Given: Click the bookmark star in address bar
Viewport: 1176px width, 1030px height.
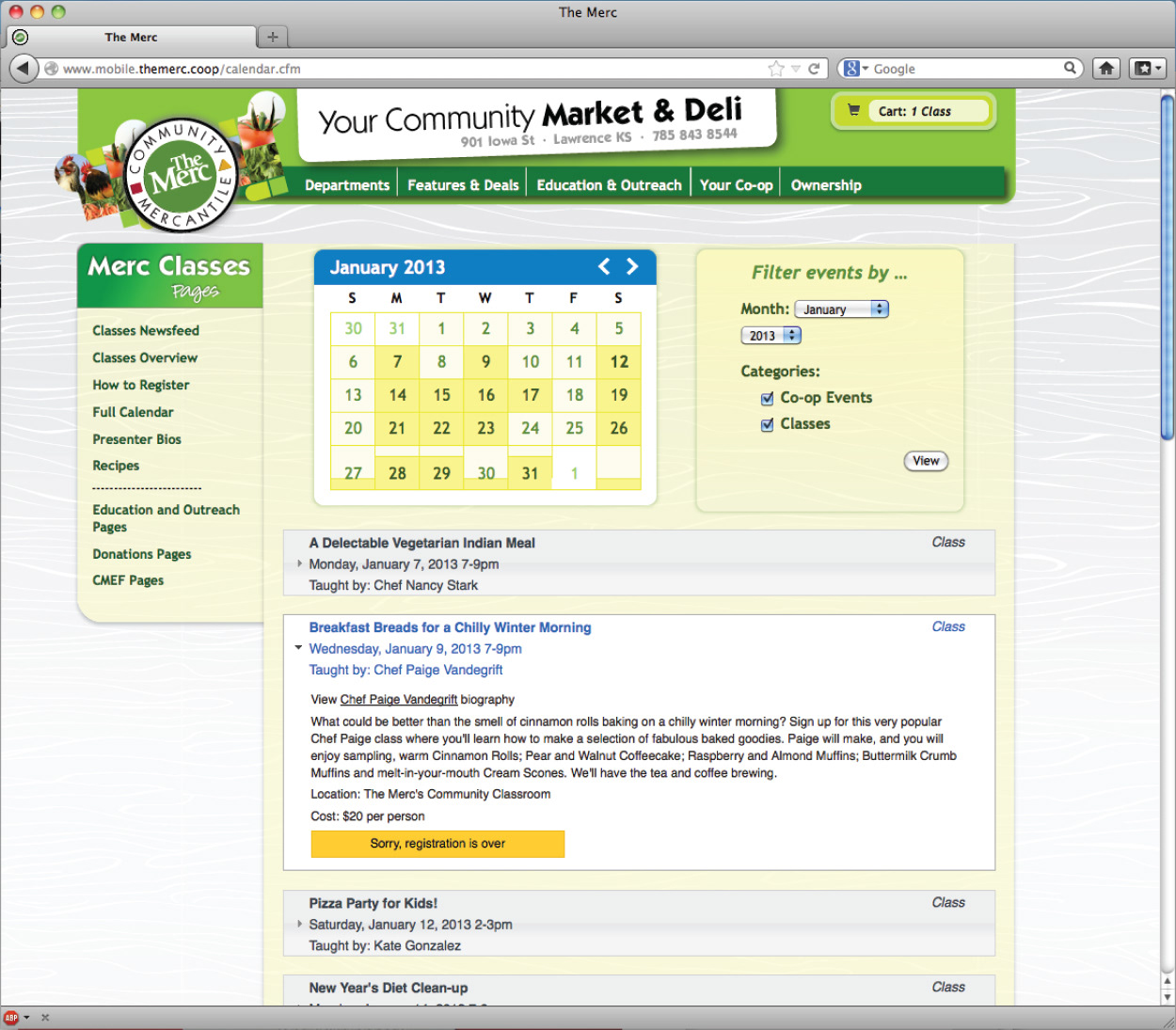Looking at the screenshot, I should click(x=776, y=69).
